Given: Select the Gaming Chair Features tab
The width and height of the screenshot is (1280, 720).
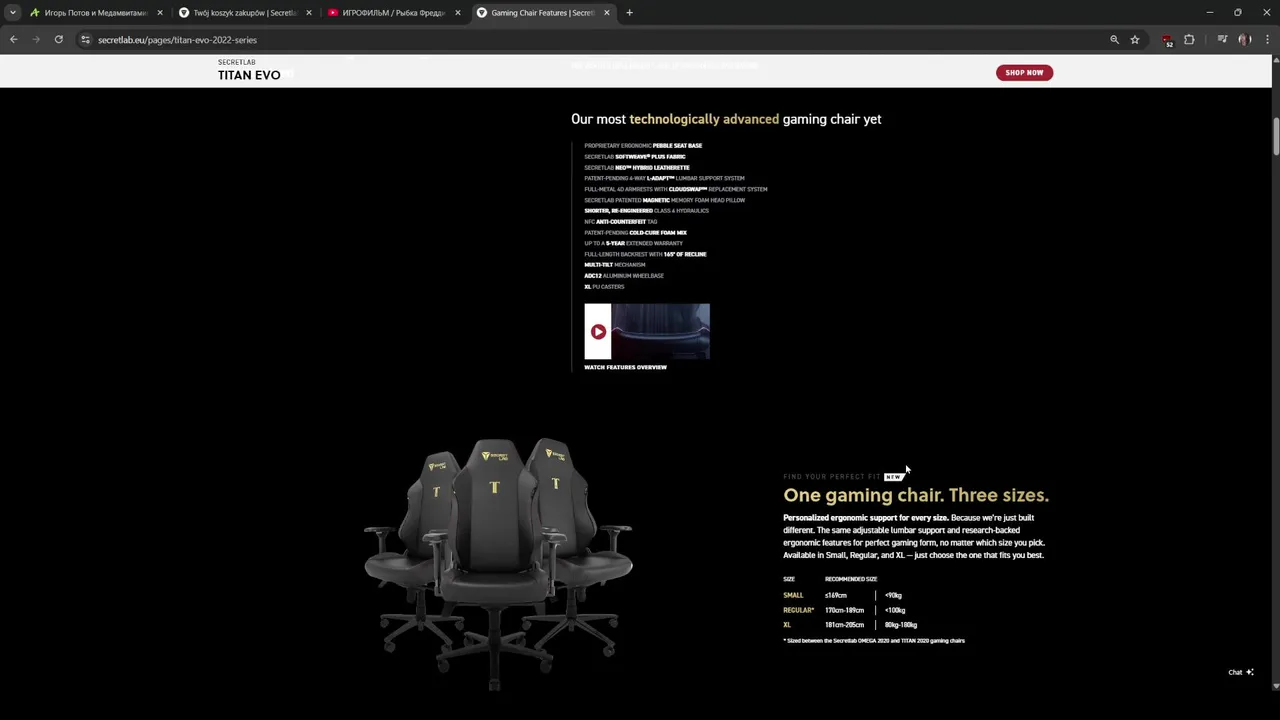Looking at the screenshot, I should pyautogui.click(x=543, y=13).
